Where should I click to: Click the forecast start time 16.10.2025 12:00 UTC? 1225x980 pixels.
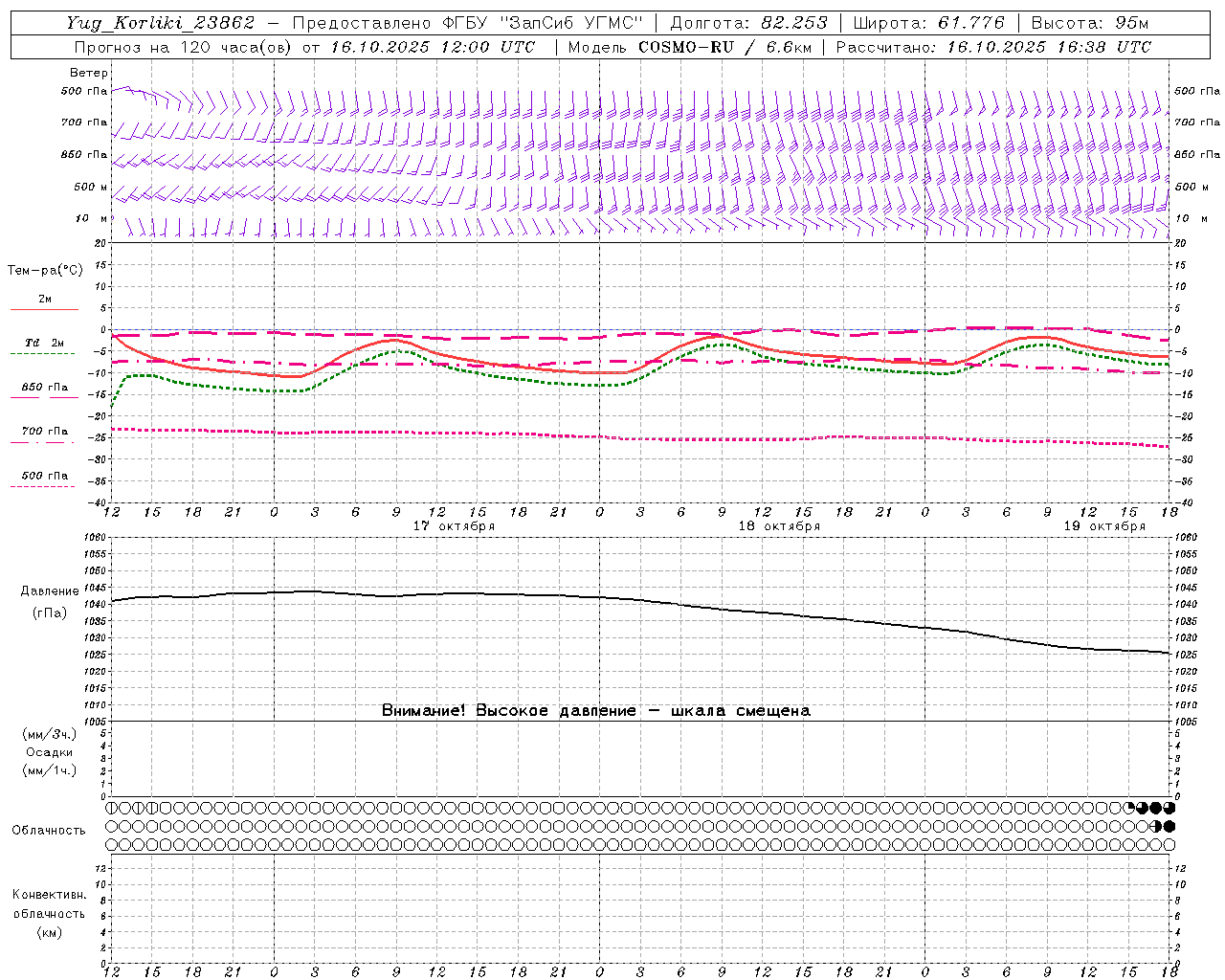tap(432, 47)
